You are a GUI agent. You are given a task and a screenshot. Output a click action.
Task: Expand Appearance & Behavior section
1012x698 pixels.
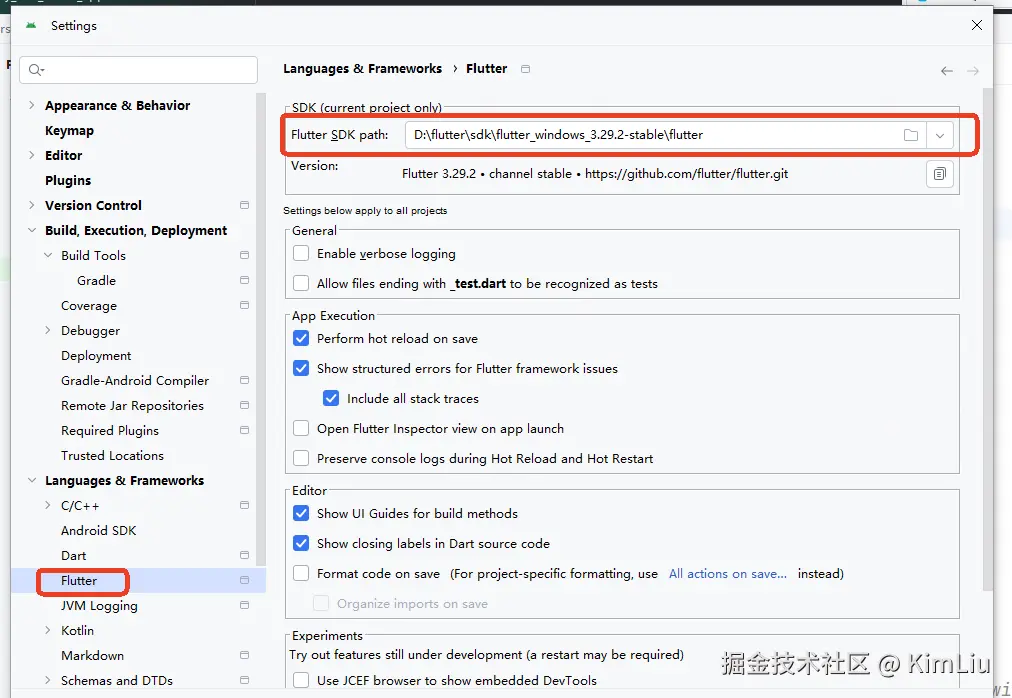(x=32, y=105)
